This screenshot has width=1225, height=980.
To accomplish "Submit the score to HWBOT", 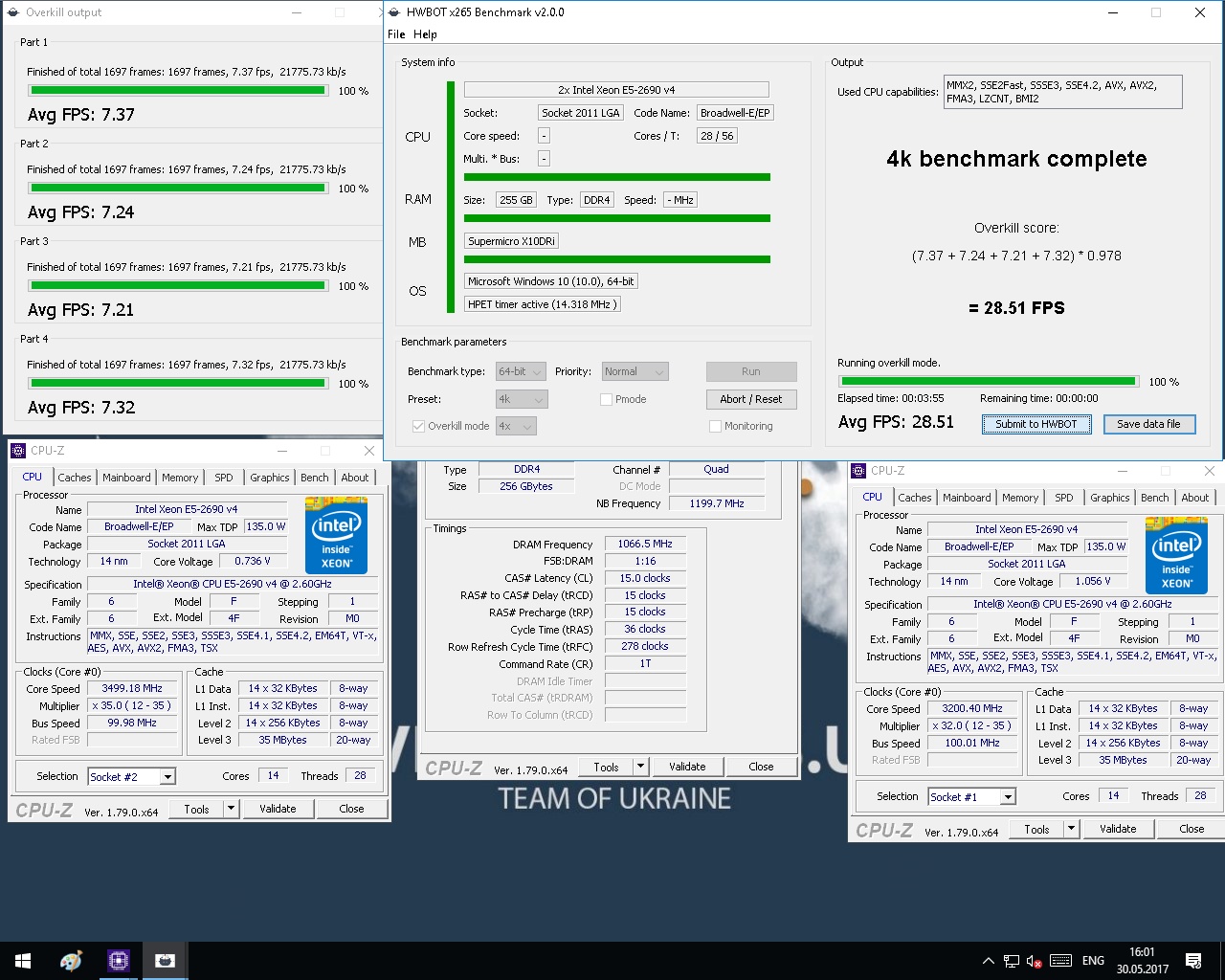I will (1036, 424).
